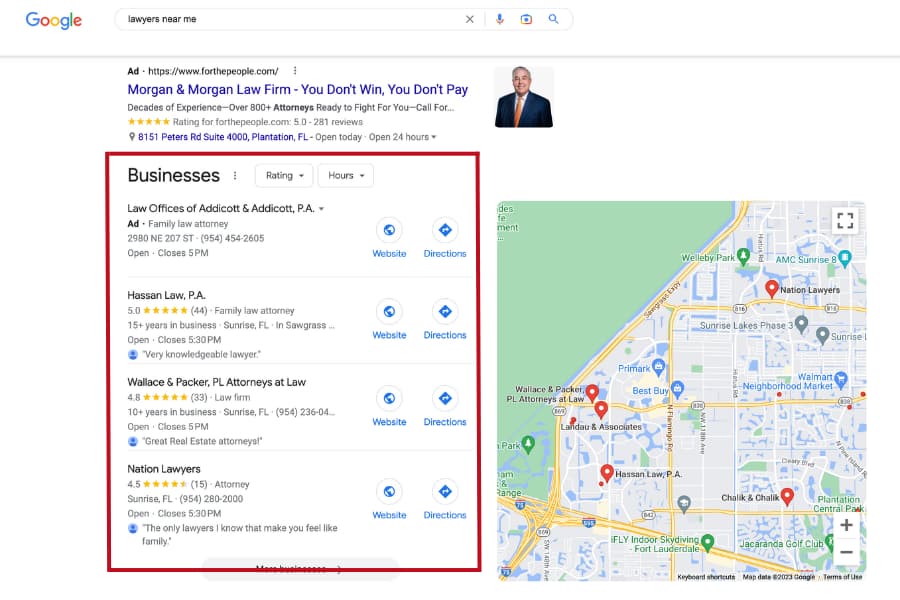This screenshot has width=900, height=600.
Task: Clear the search query with the X icon
Action: pos(470,19)
